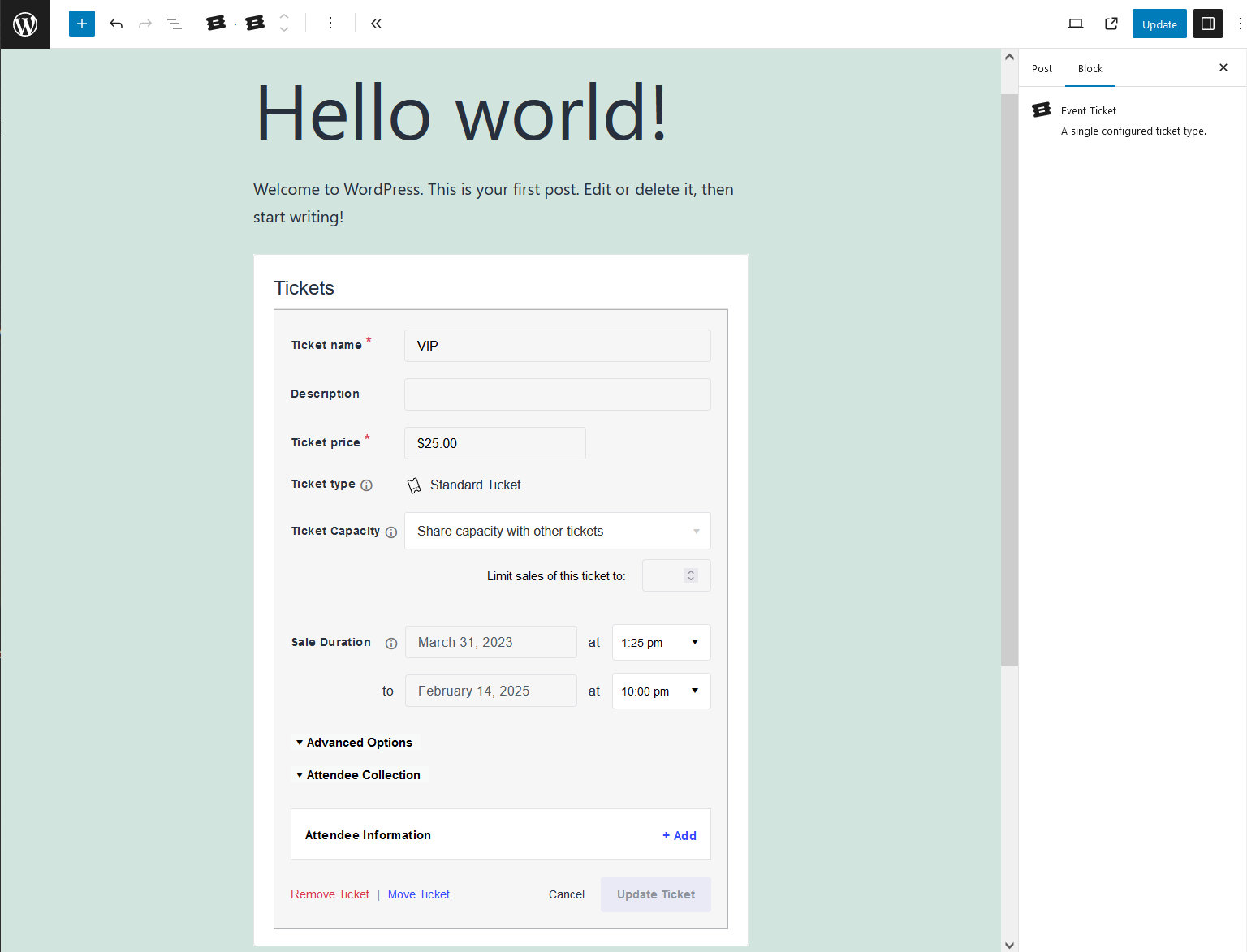Select the parent Tickets block icon

(216, 24)
